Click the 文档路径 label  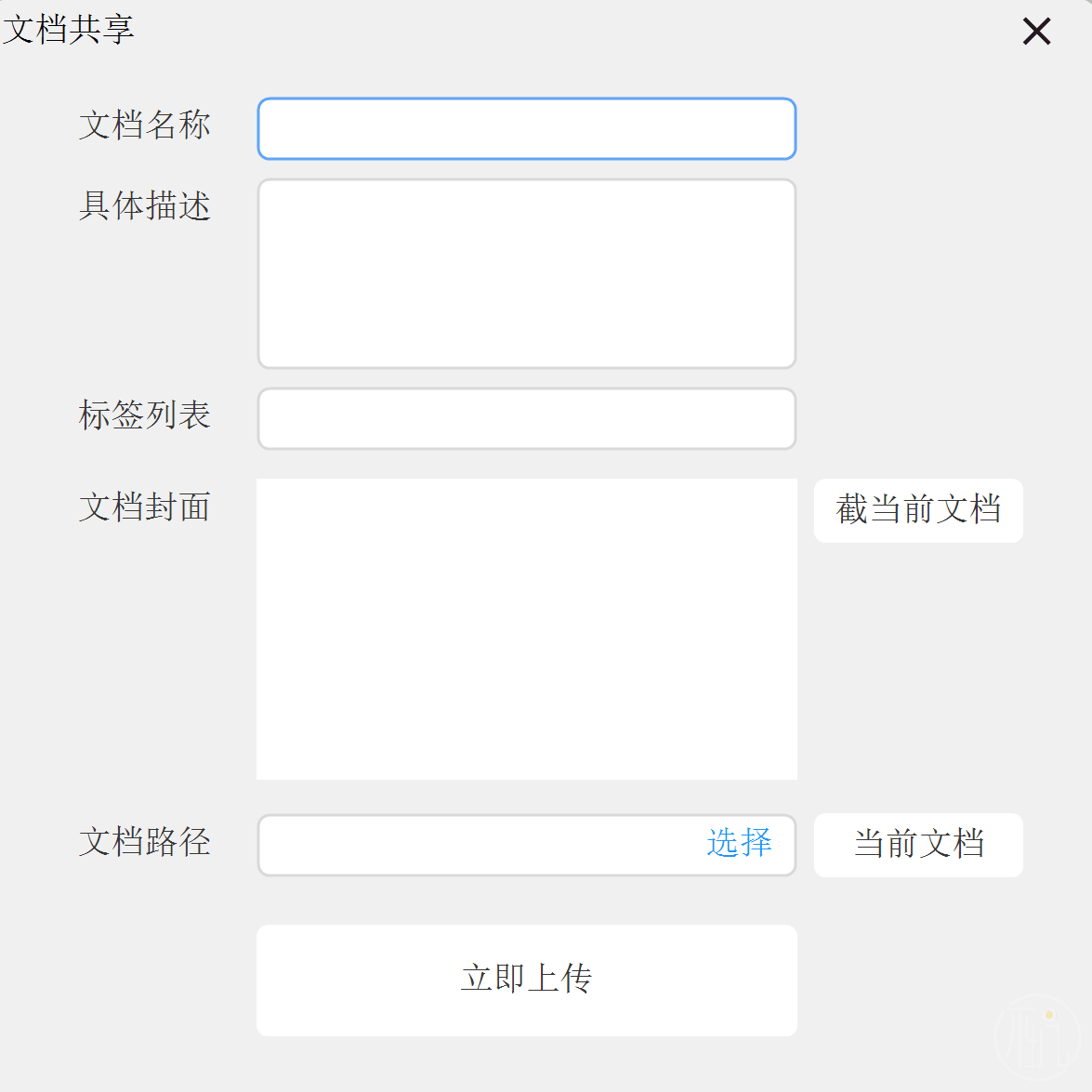[x=144, y=841]
